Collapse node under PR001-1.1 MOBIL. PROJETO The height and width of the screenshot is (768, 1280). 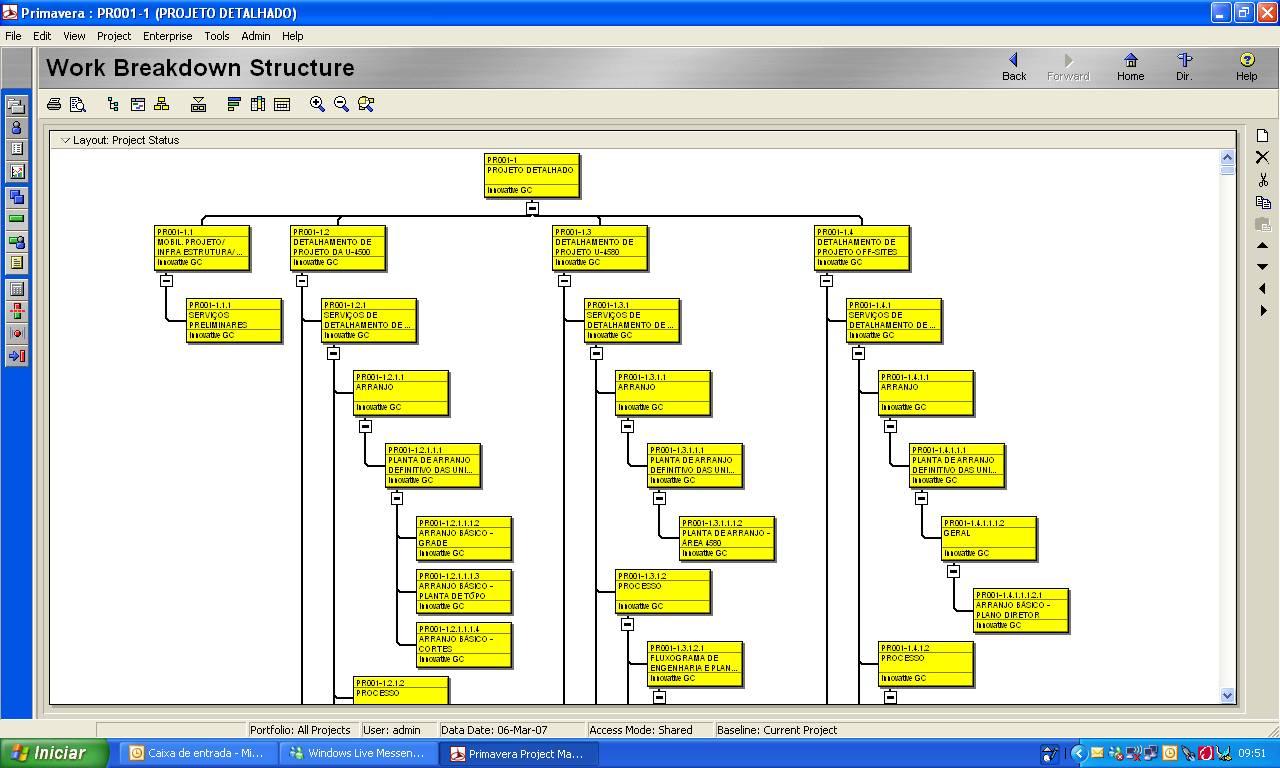[166, 281]
